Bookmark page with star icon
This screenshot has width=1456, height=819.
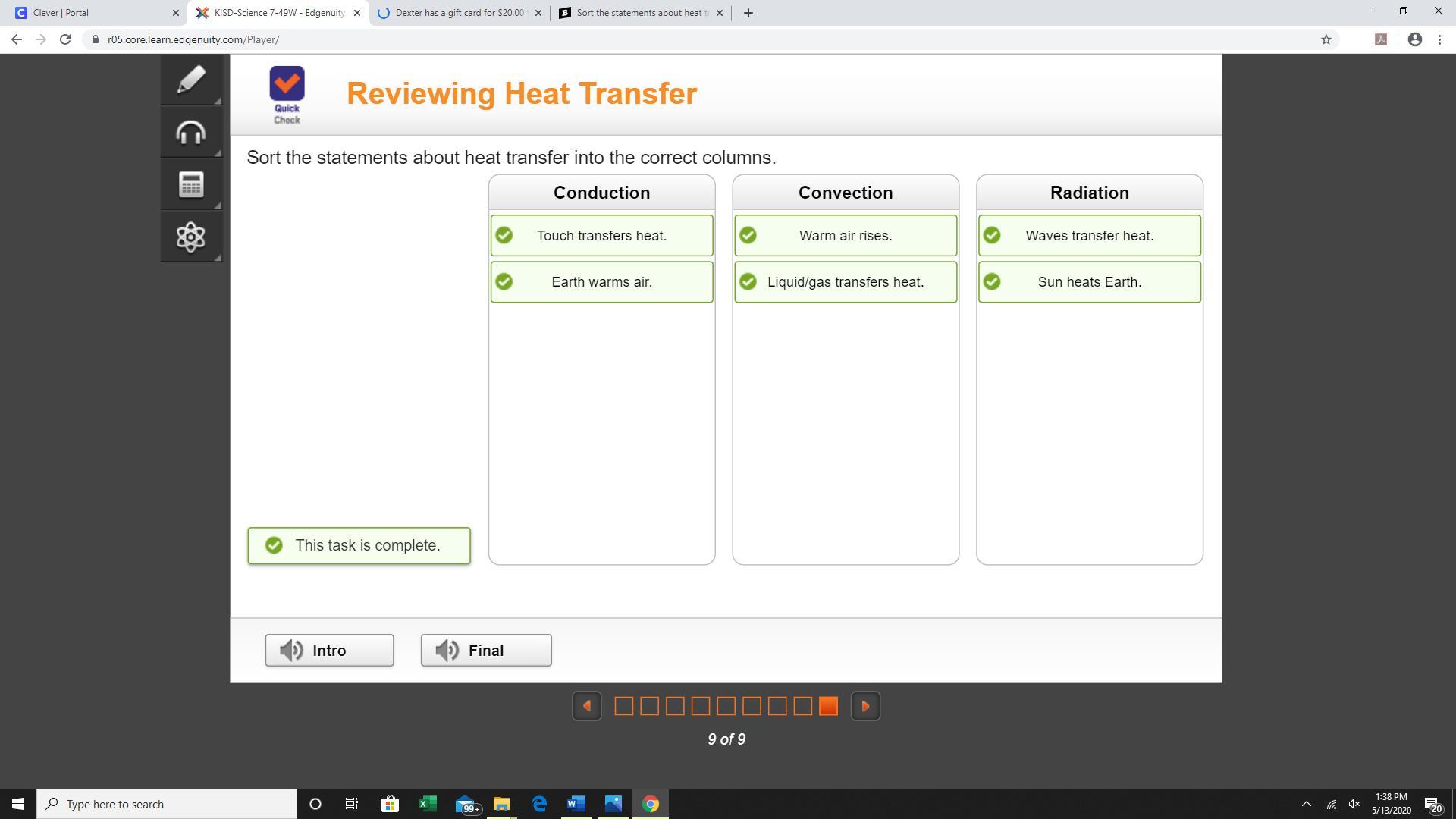1326,39
